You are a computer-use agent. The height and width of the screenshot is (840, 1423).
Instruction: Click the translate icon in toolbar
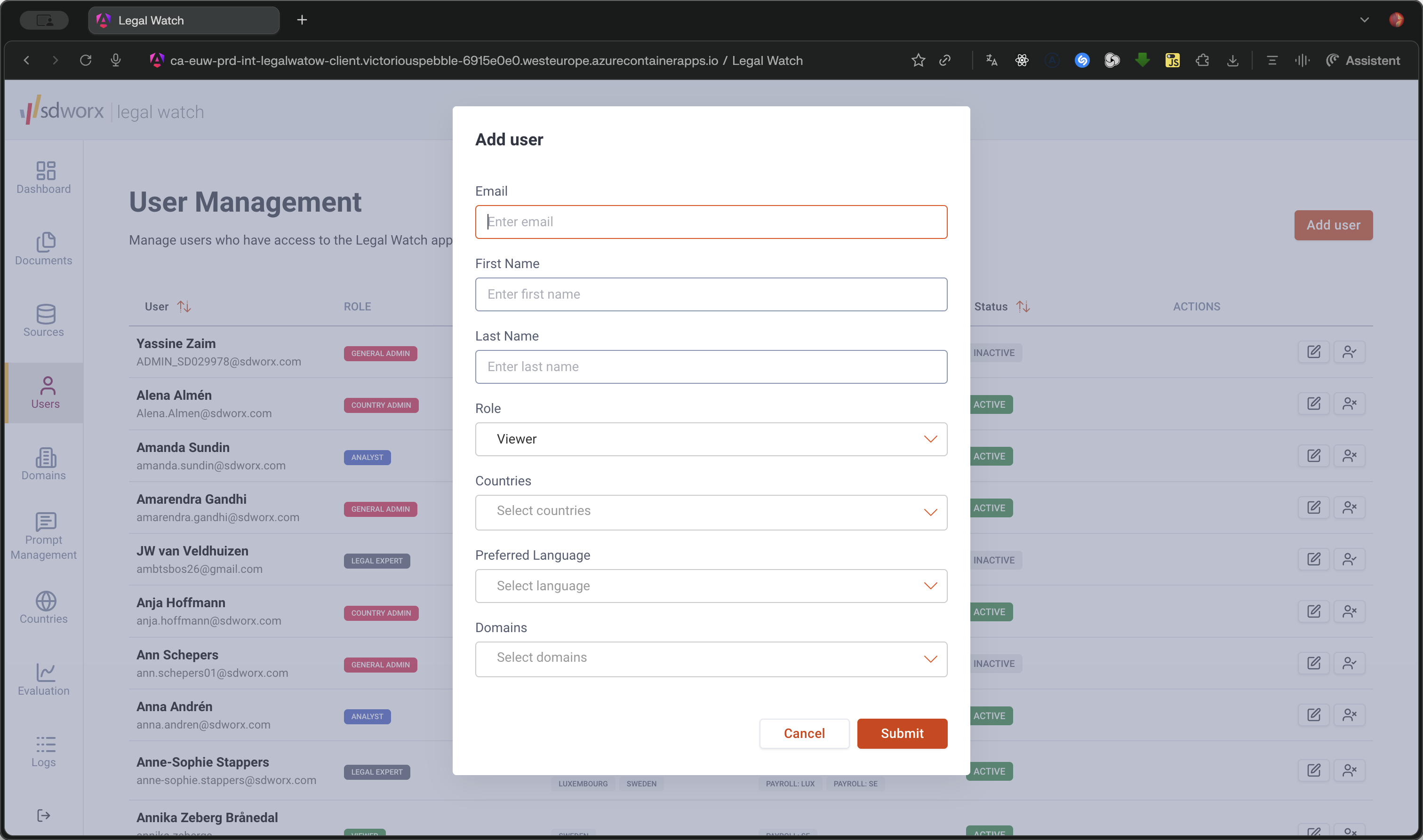pyautogui.click(x=991, y=60)
